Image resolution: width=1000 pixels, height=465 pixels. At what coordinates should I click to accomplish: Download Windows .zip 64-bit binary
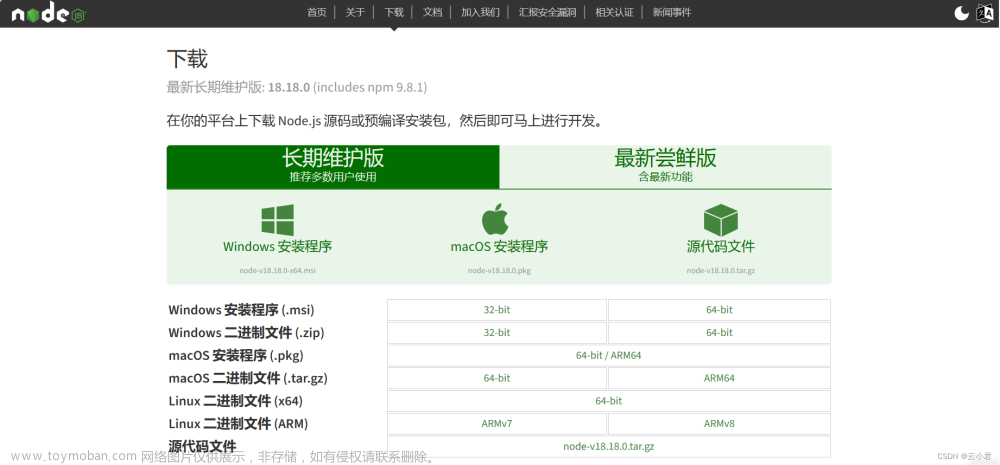(x=719, y=332)
